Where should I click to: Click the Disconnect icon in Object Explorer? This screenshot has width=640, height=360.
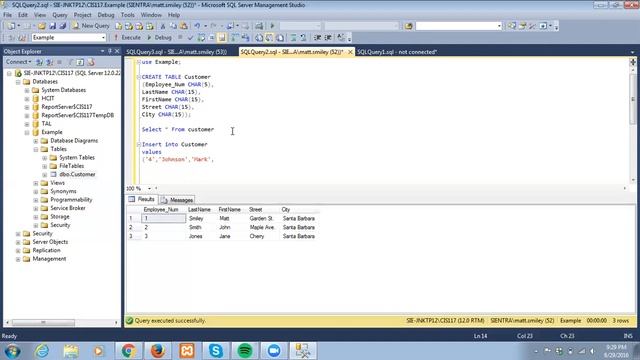coord(49,62)
